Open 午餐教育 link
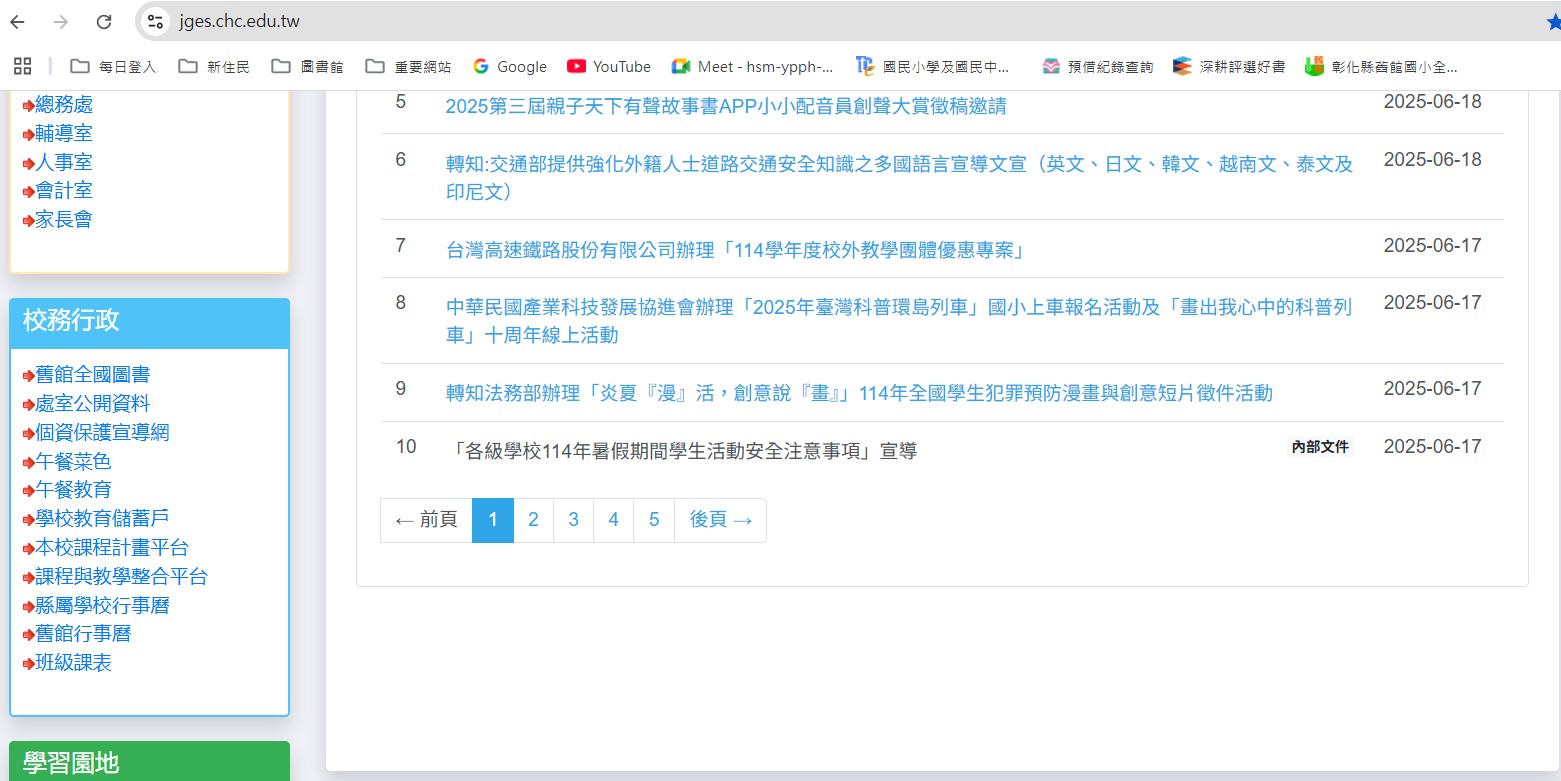Image resolution: width=1561 pixels, height=781 pixels. point(73,490)
